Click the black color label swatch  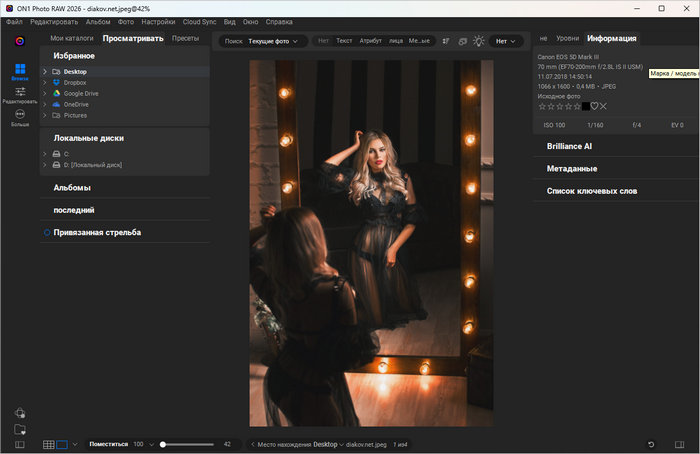[584, 106]
